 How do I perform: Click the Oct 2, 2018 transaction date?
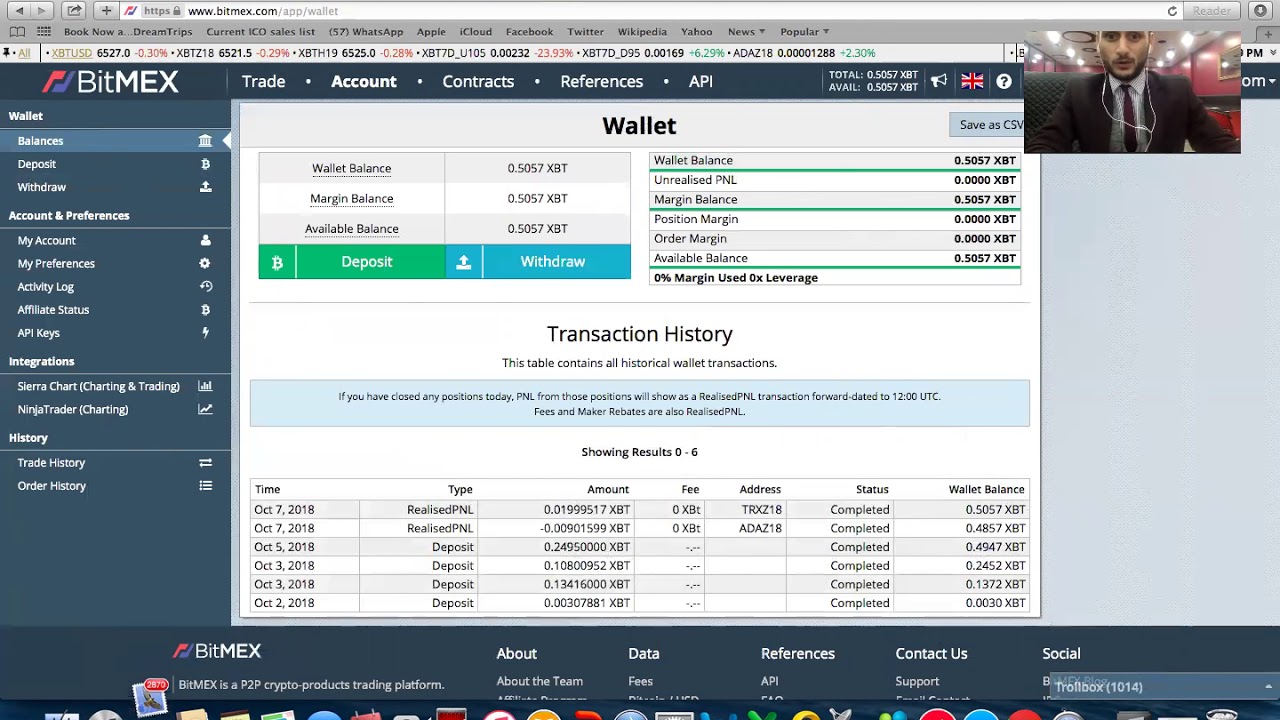(284, 603)
